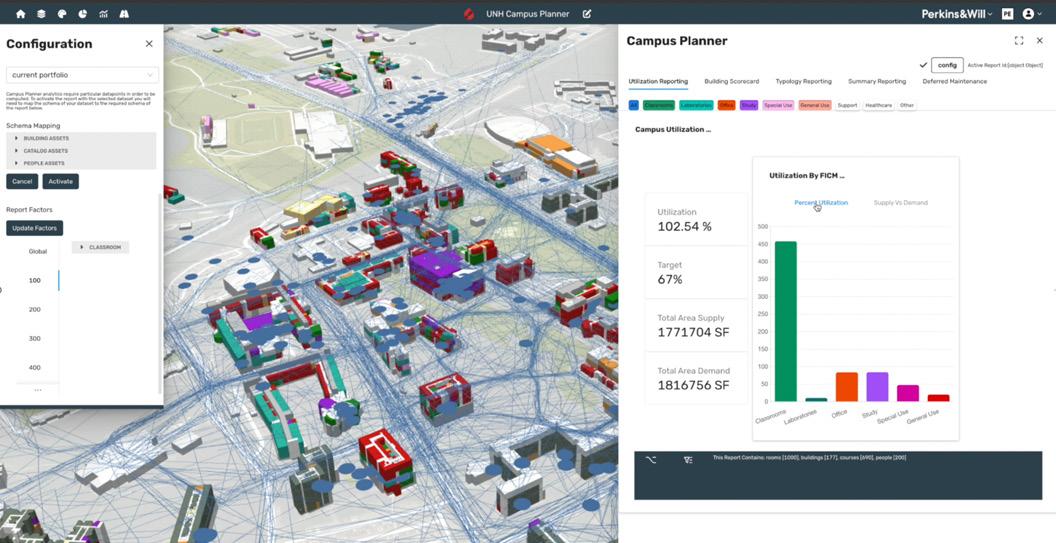Click the Target 67% card
Screen dimensions: 1056x543
tap(696, 272)
